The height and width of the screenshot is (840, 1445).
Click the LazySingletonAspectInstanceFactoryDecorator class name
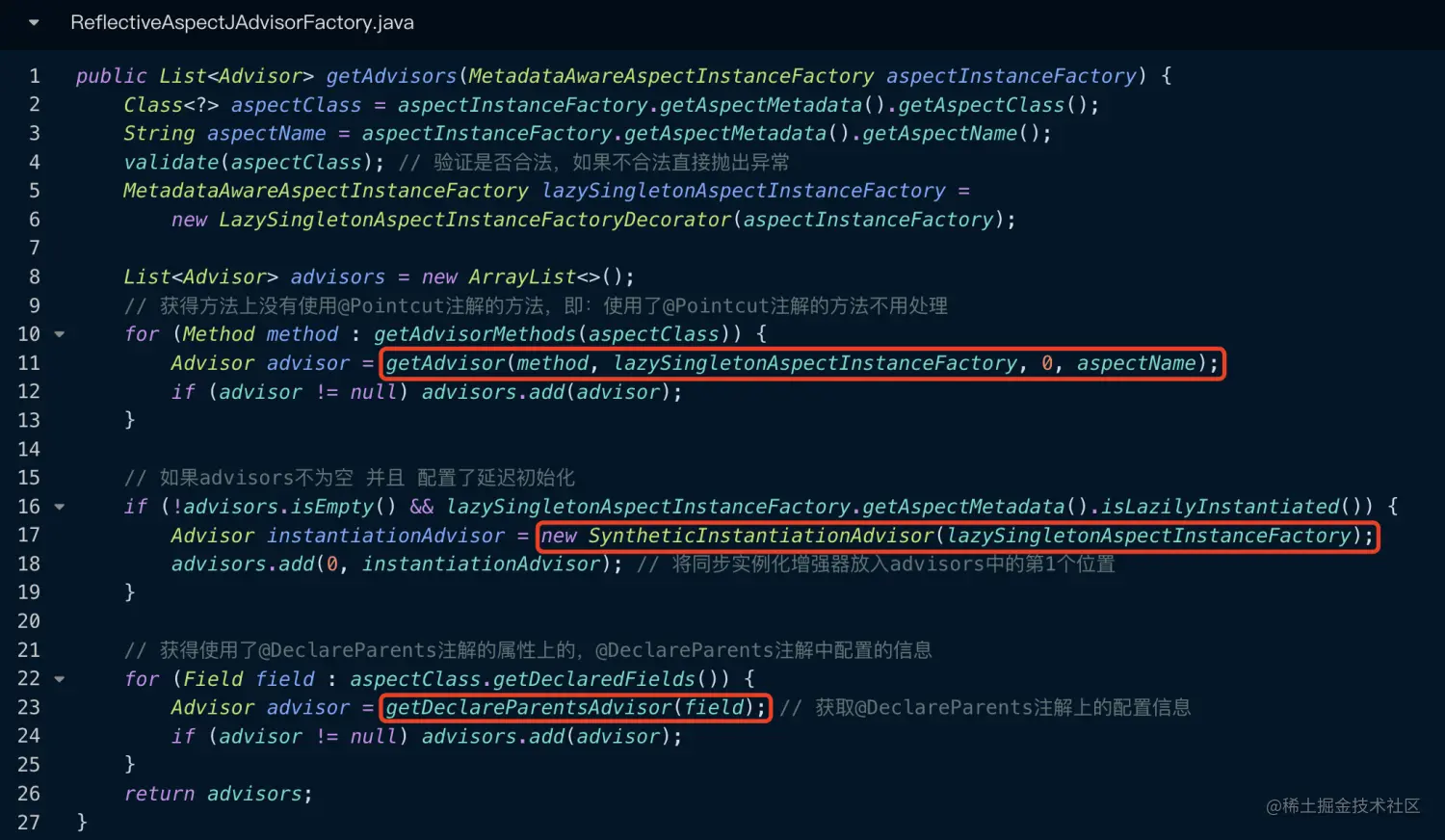click(475, 220)
